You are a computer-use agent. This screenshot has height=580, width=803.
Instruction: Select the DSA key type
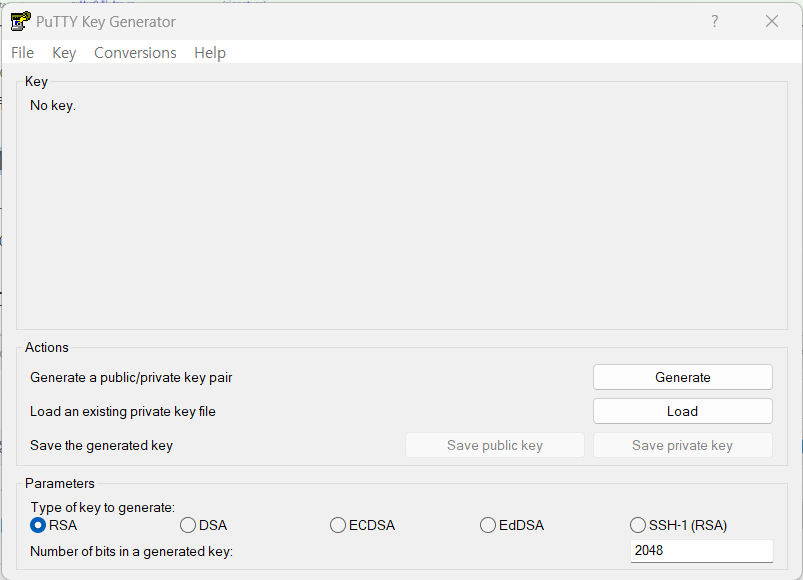203,525
